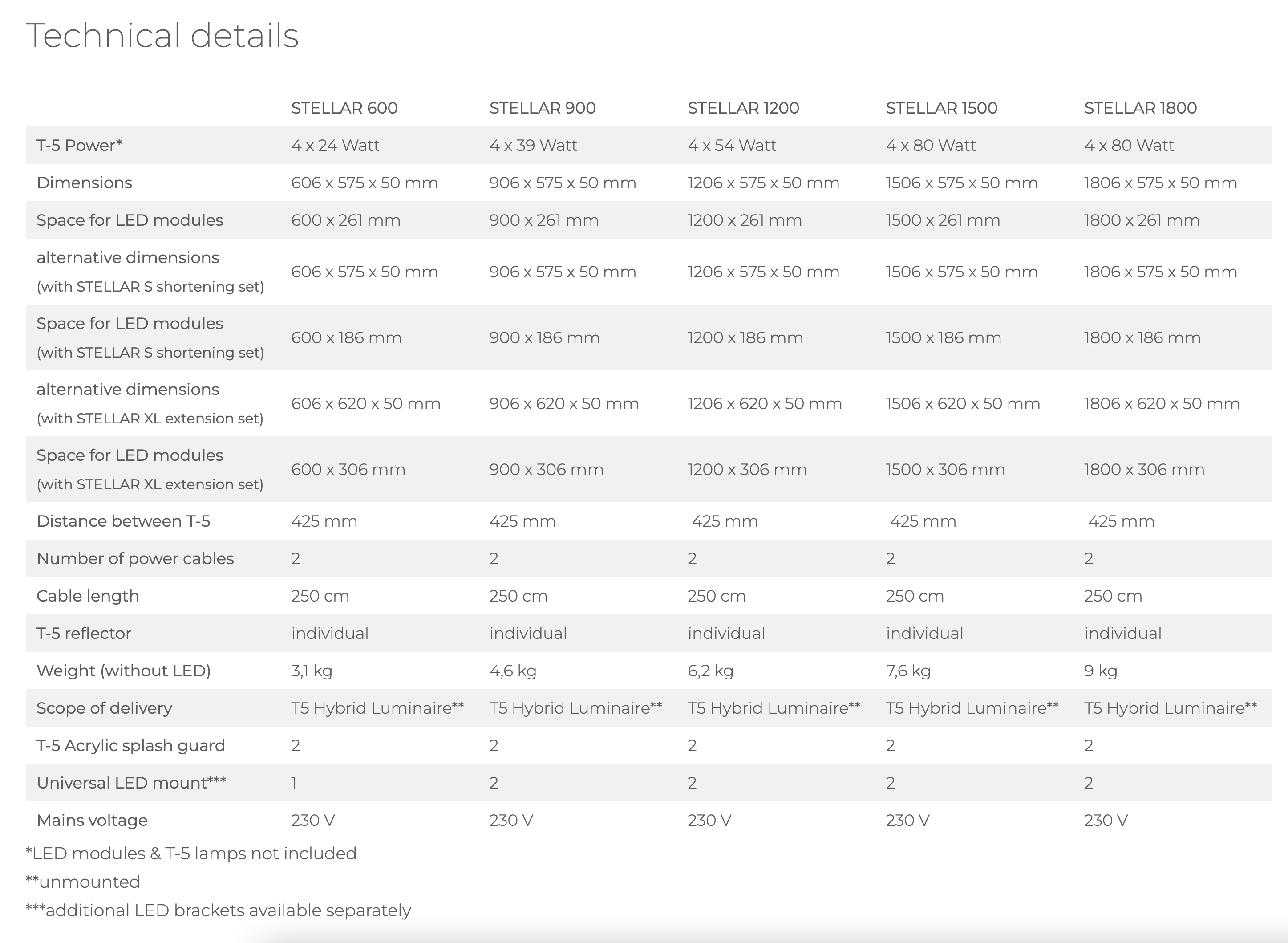1288x943 pixels.
Task: Click the LED modules not included footnote
Action: pos(191,854)
